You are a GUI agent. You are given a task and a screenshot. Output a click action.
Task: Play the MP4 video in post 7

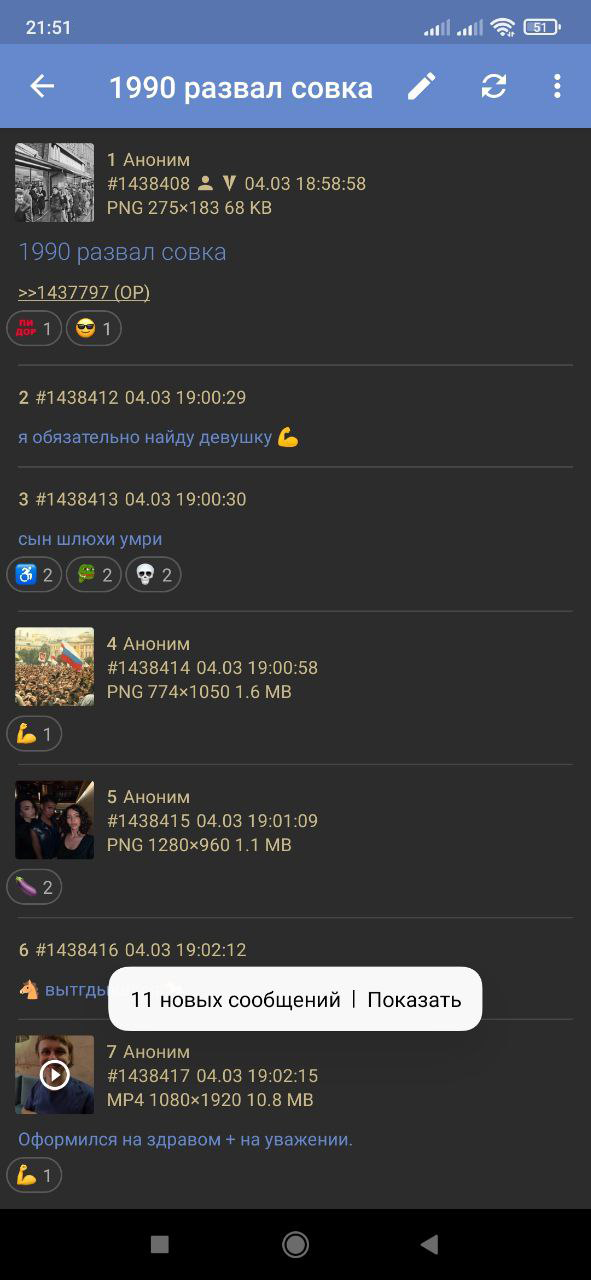tap(55, 1074)
